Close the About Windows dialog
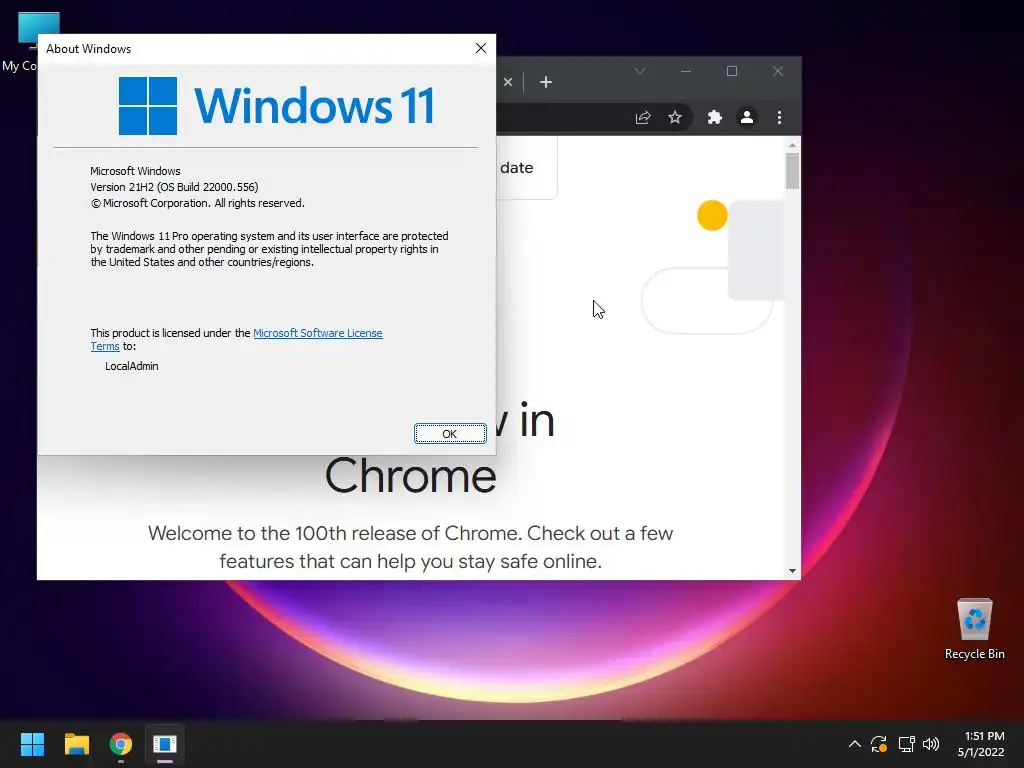 tap(481, 48)
